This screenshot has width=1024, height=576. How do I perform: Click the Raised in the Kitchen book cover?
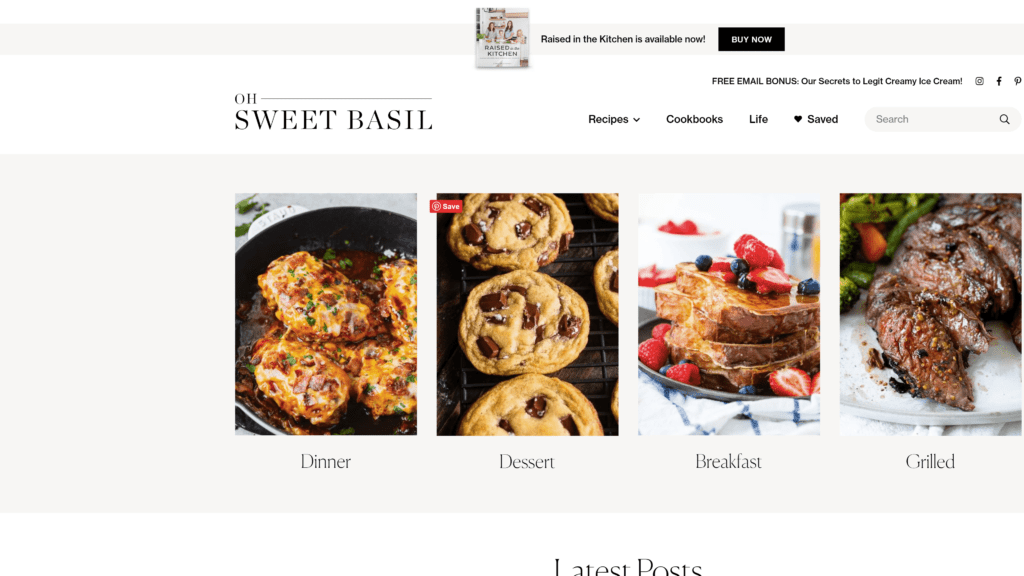(502, 38)
